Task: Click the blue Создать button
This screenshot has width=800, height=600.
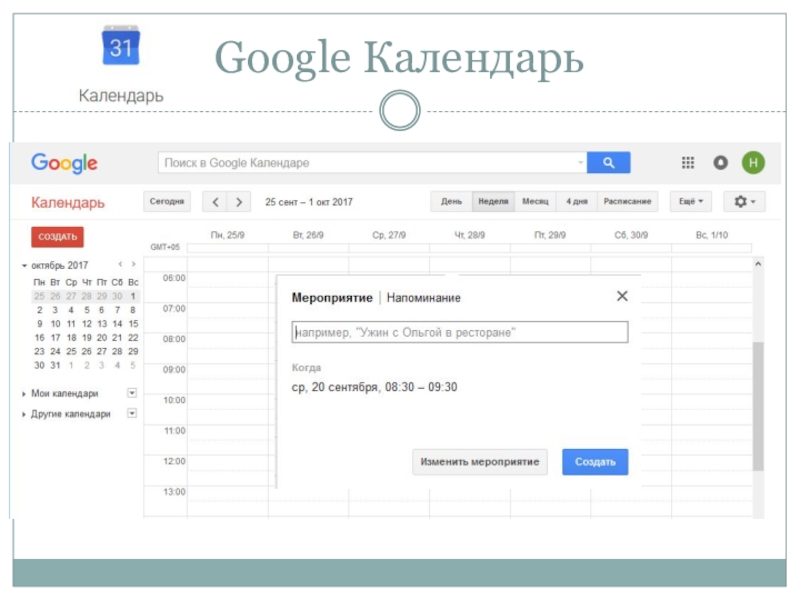Action: [595, 462]
